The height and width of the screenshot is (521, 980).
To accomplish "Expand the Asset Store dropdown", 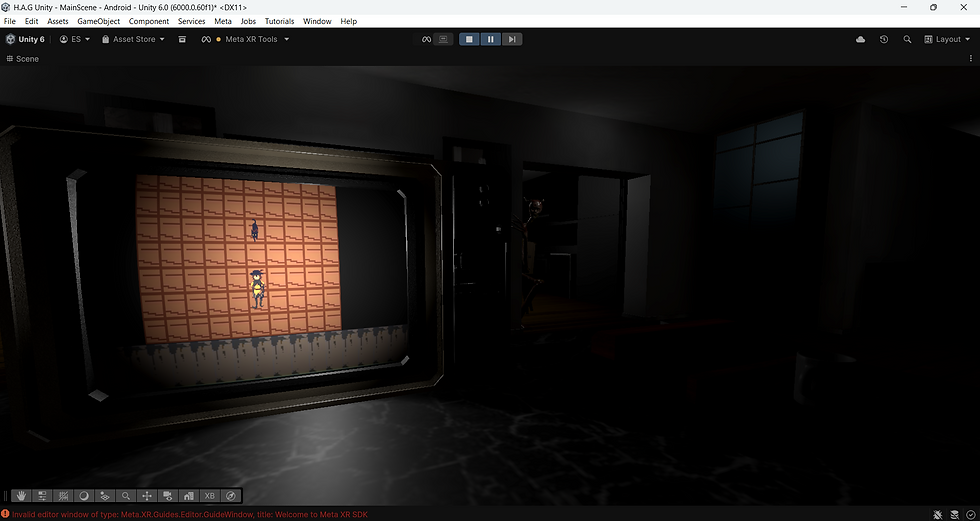I will tap(133, 39).
